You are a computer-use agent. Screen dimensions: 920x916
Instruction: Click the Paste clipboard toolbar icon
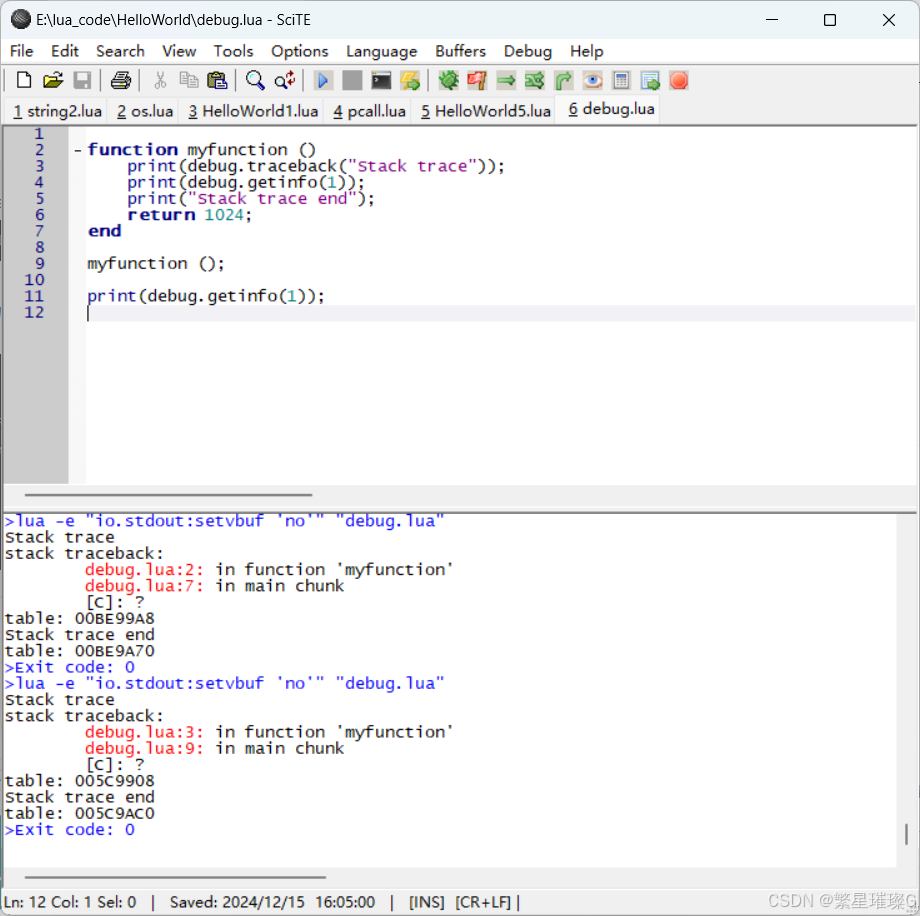coord(215,80)
